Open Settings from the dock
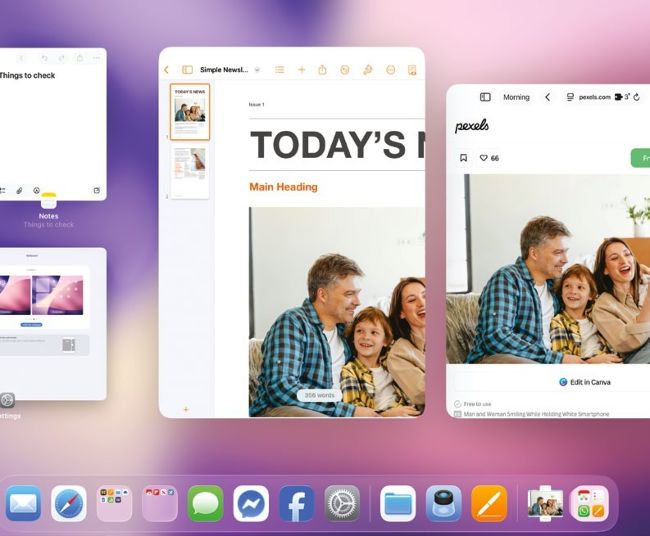The width and height of the screenshot is (650, 536). (342, 503)
